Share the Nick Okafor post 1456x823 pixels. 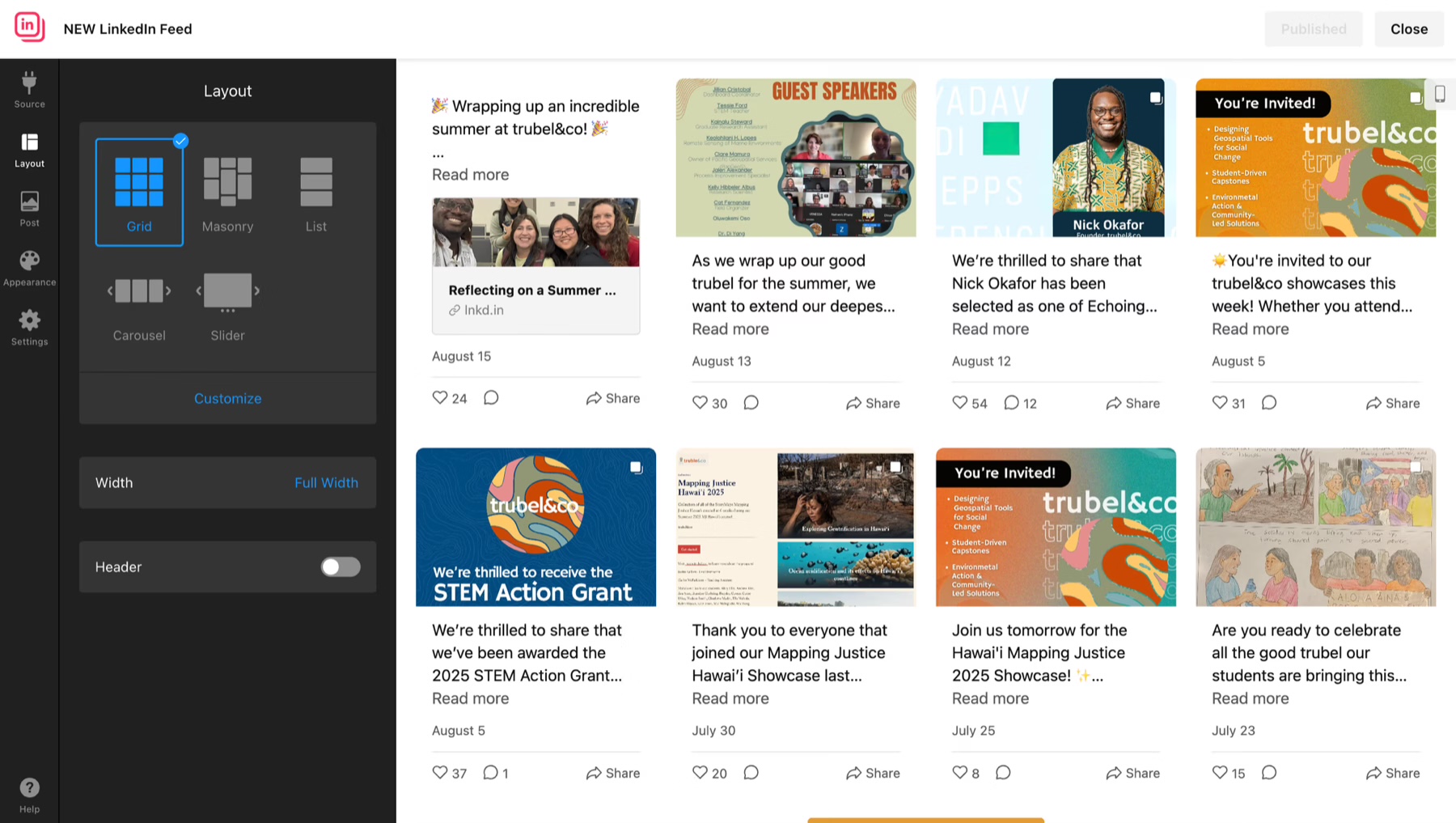(1132, 402)
